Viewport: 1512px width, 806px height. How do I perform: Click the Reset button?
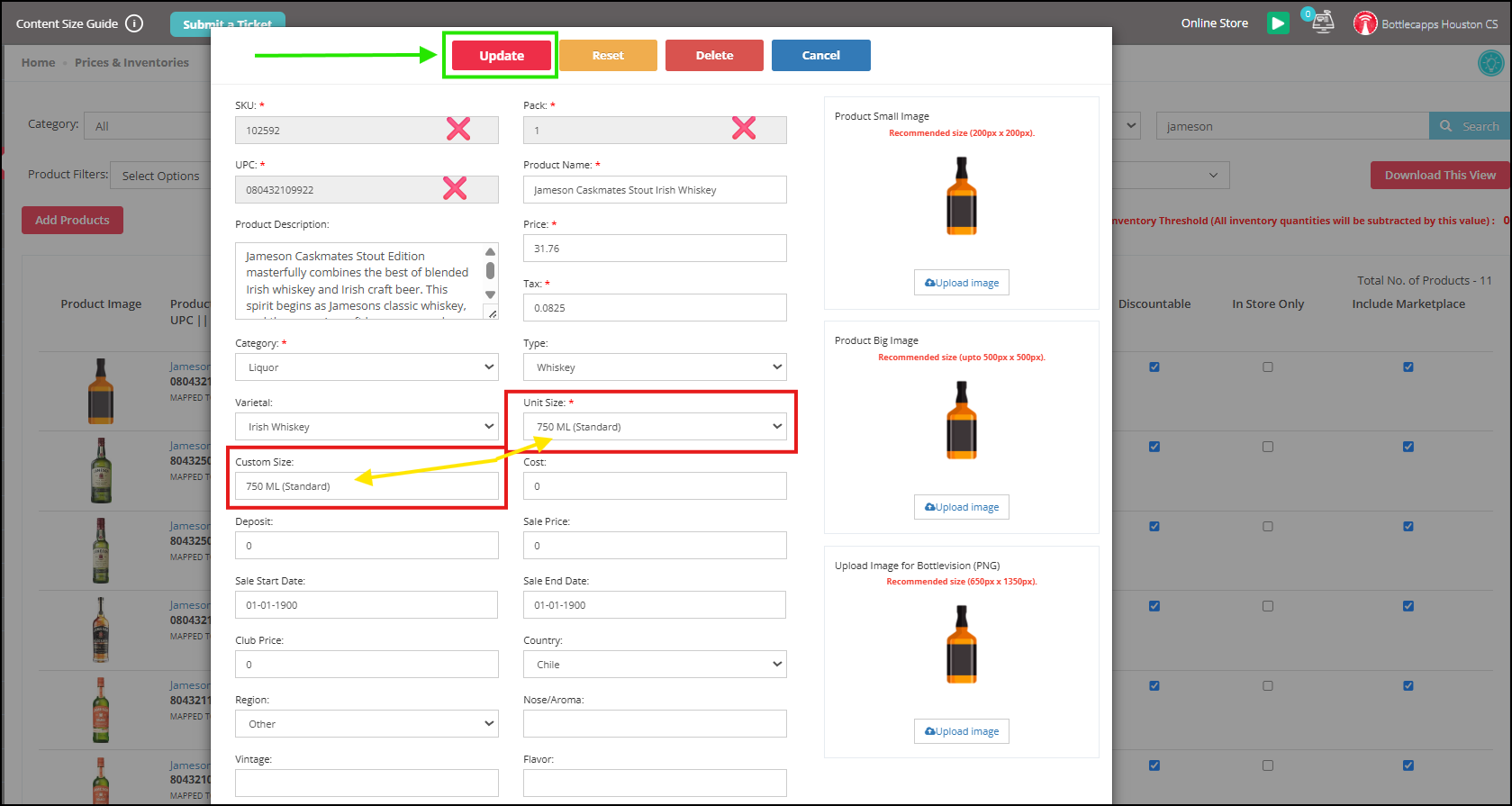click(x=608, y=55)
